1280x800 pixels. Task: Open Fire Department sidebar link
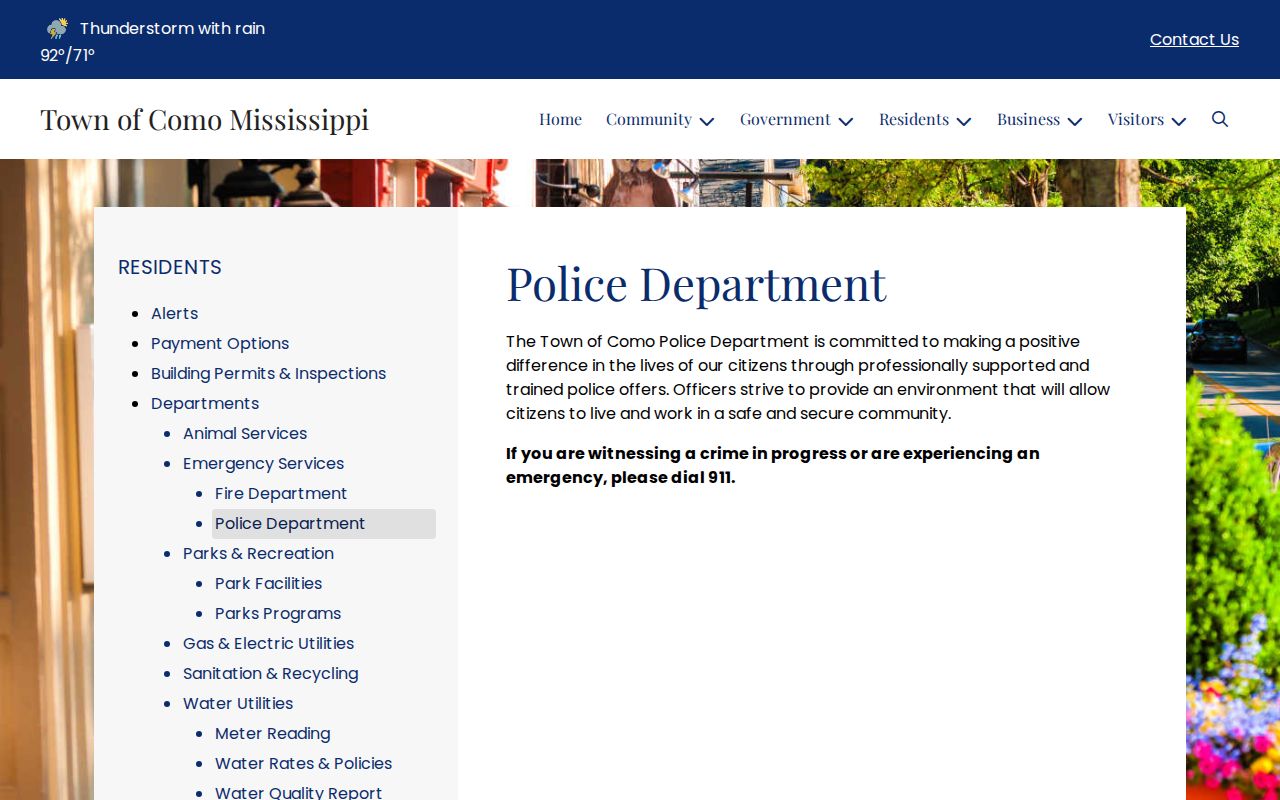click(281, 493)
